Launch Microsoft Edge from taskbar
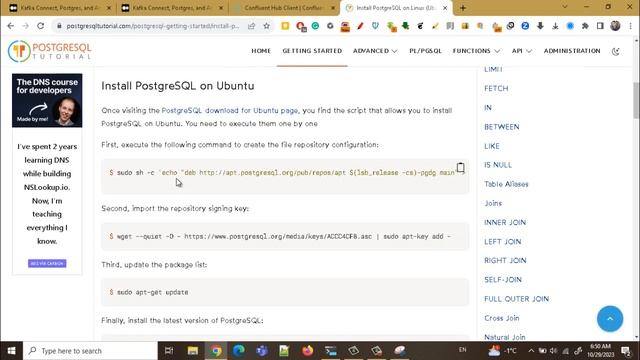Viewport: 640px width, 360px height. (x=239, y=351)
